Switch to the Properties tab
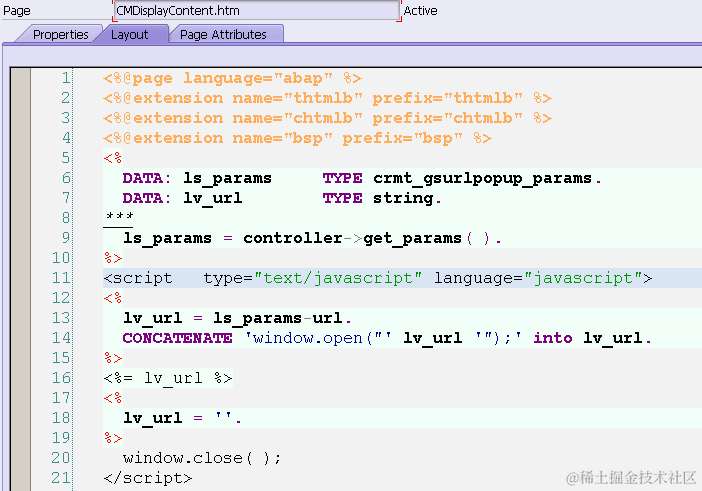The width and height of the screenshot is (702, 491). coord(60,34)
